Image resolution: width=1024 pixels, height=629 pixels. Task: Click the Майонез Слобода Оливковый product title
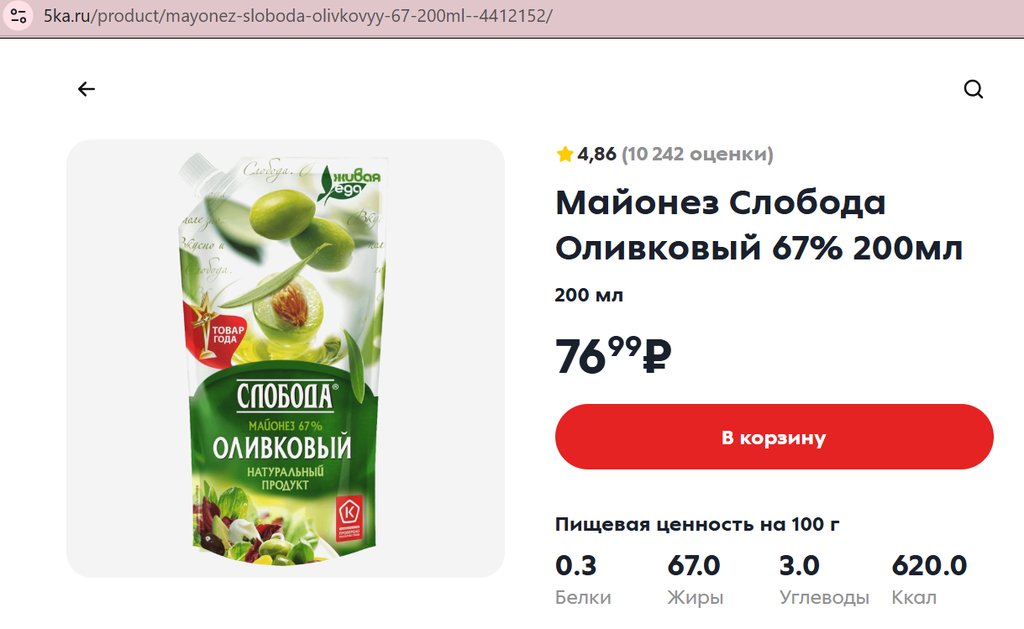point(759,225)
